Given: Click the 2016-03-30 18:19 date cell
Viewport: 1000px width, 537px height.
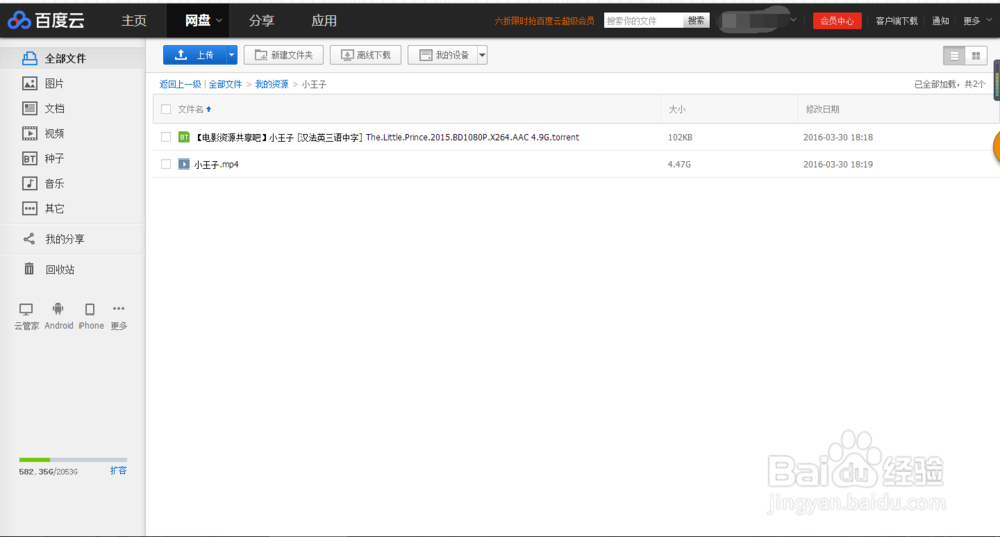Looking at the screenshot, I should [838, 164].
